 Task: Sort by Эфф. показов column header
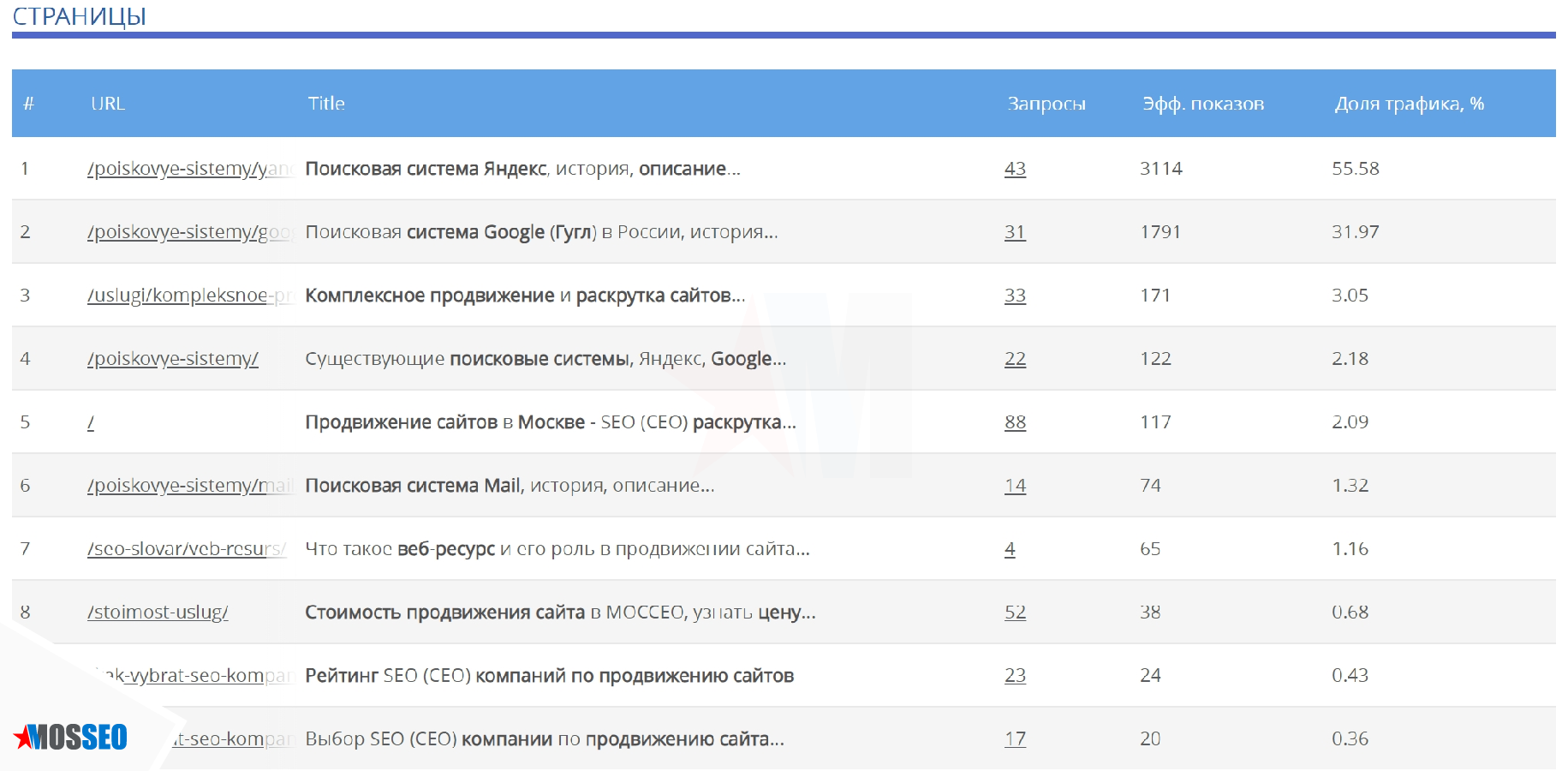coord(1202,104)
